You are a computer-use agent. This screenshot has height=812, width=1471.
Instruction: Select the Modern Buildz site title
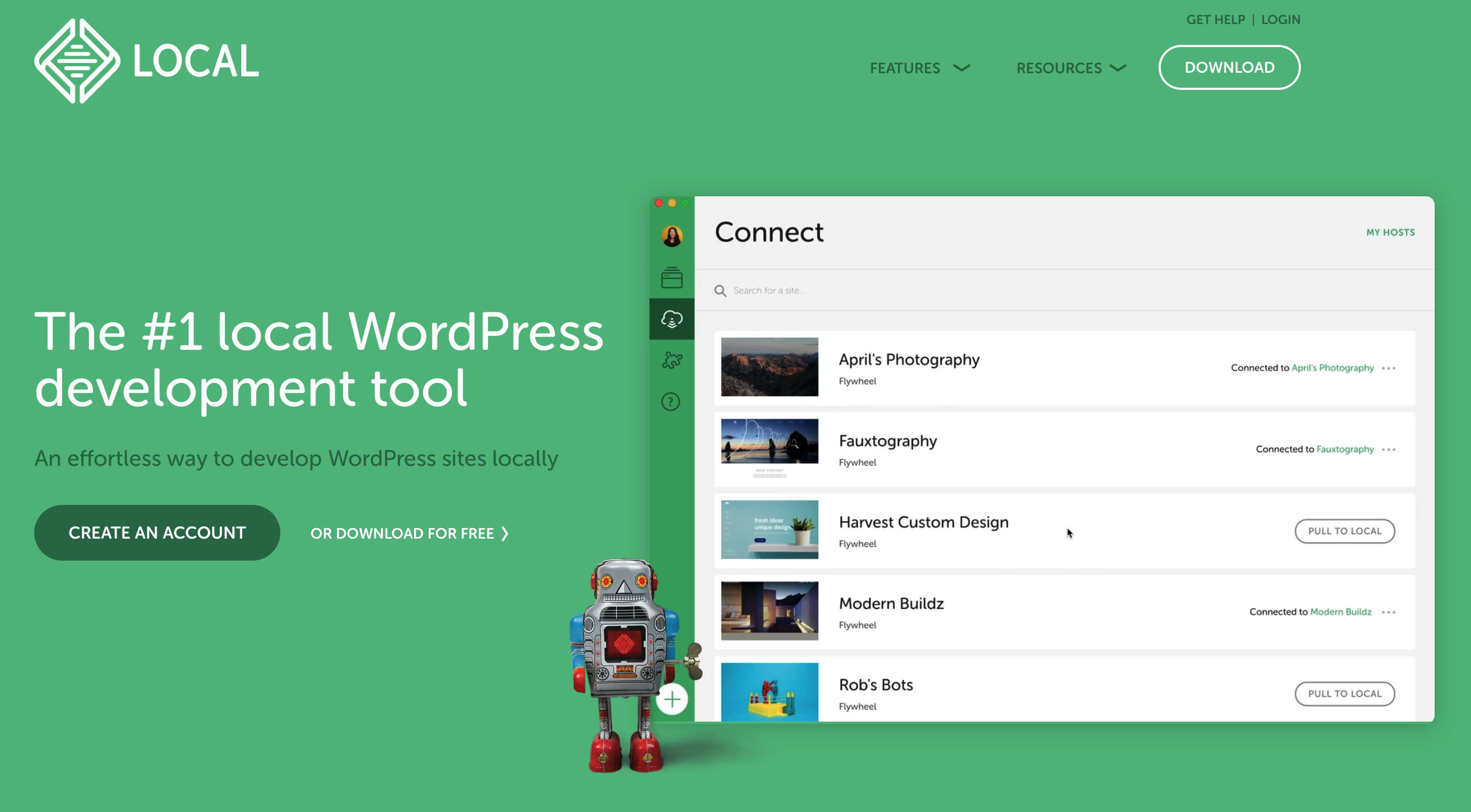click(x=891, y=603)
